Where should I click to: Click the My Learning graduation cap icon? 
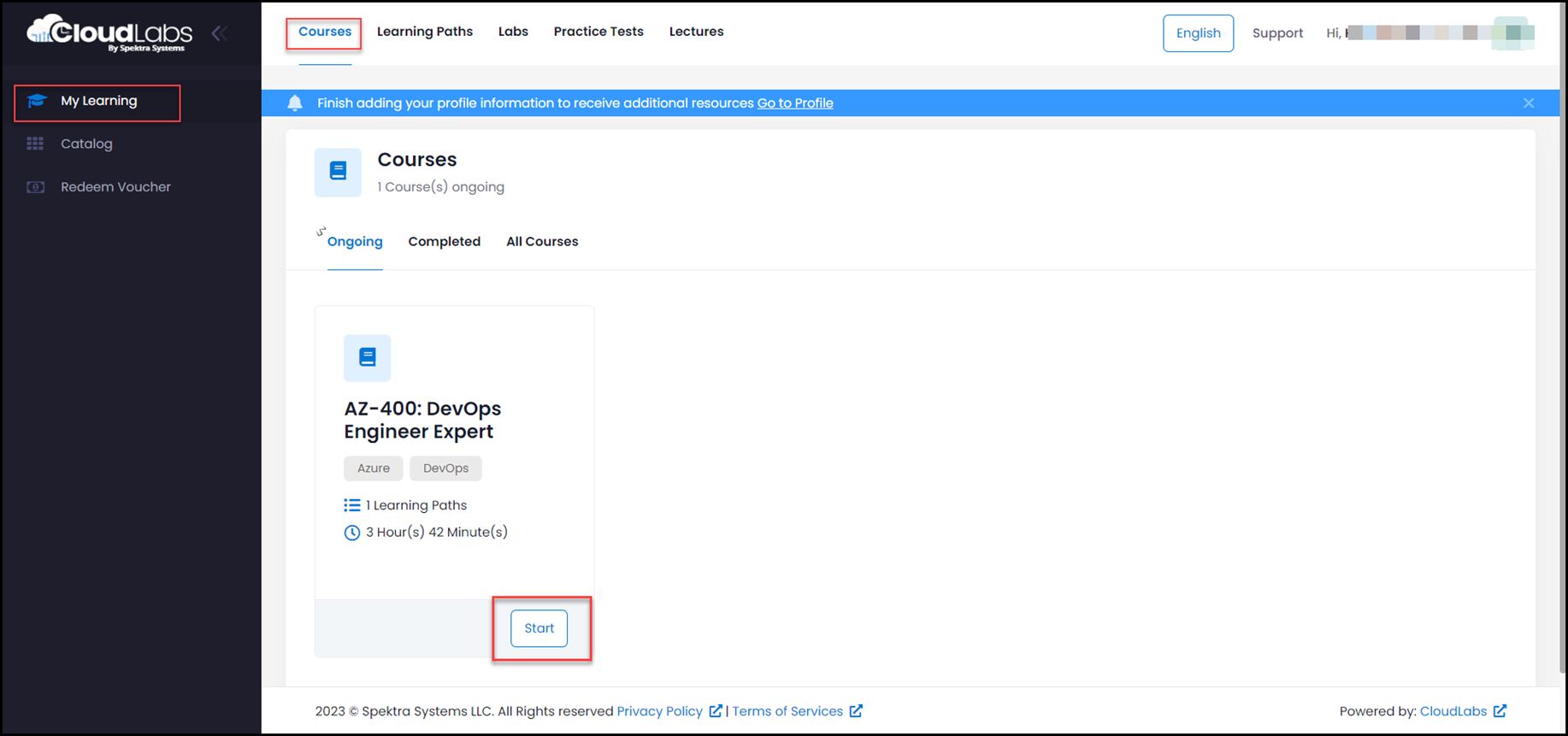pyautogui.click(x=36, y=101)
